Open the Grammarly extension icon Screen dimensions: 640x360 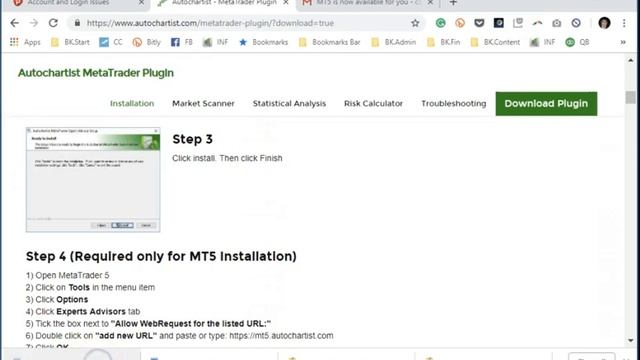coord(440,23)
